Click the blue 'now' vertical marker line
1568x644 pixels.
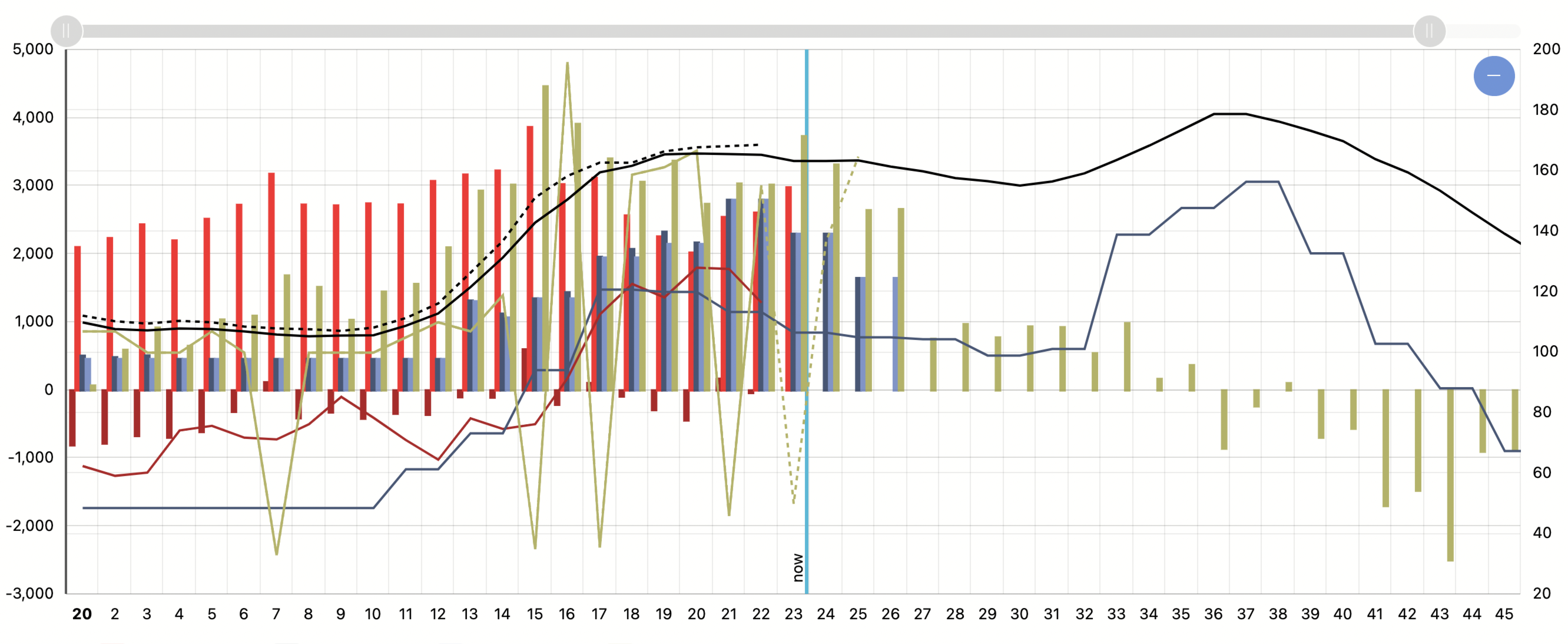click(807, 321)
